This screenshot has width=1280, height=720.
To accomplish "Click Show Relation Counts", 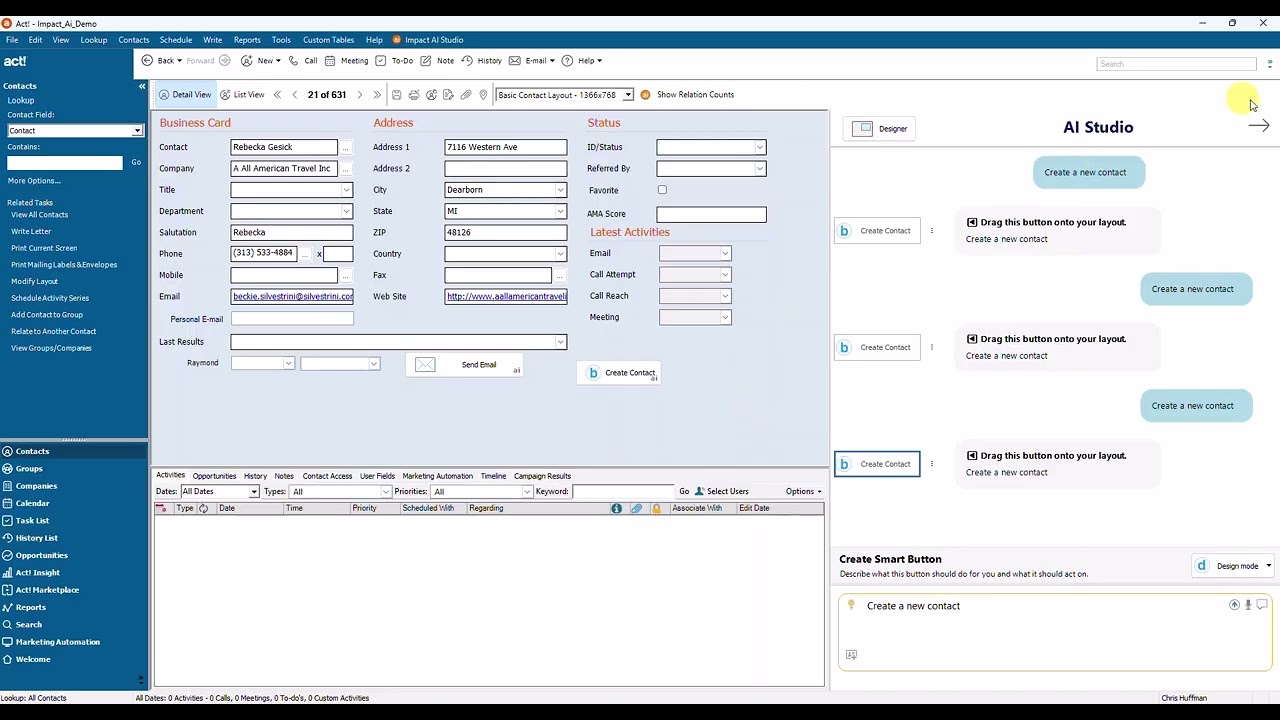I will 687,95.
